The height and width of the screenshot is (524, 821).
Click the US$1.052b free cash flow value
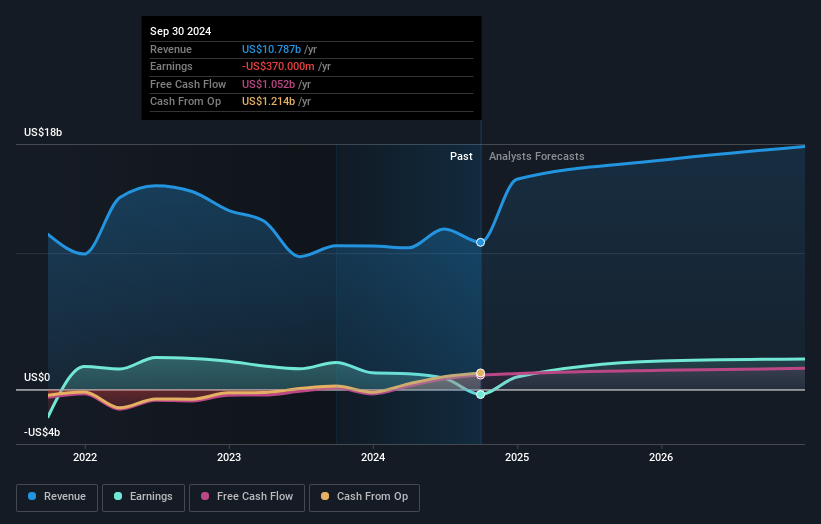268,84
